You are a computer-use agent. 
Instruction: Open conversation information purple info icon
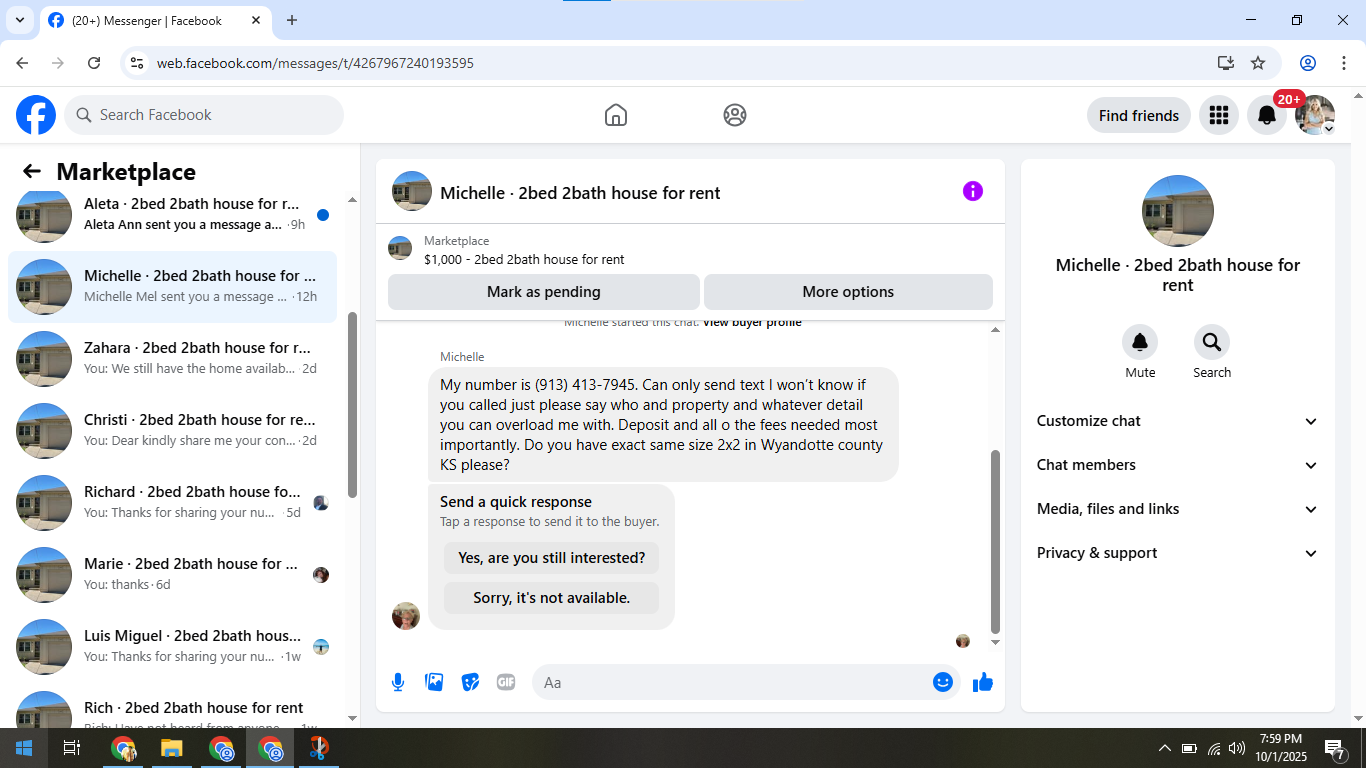pos(973,191)
